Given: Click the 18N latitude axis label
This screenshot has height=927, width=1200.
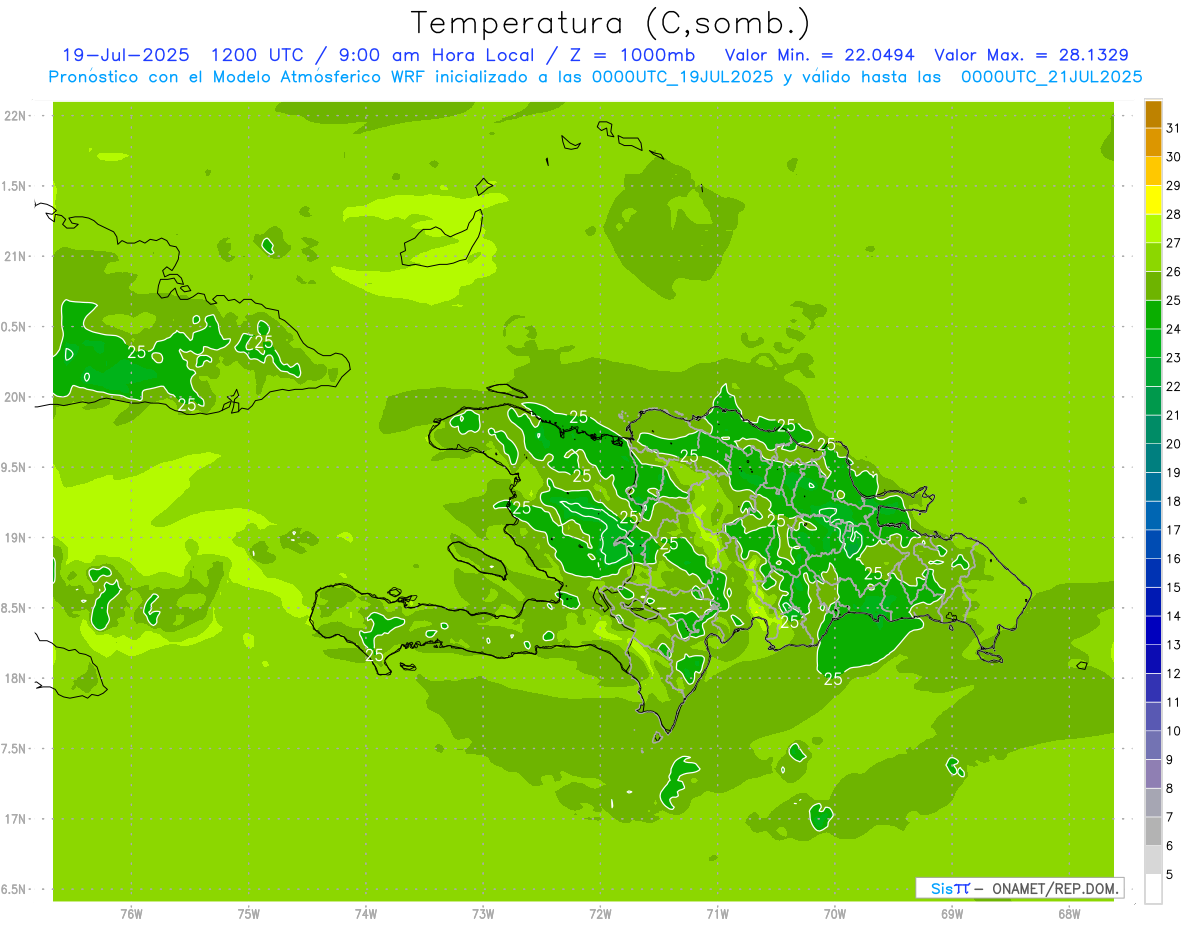Looking at the screenshot, I should pyautogui.click(x=14, y=678).
